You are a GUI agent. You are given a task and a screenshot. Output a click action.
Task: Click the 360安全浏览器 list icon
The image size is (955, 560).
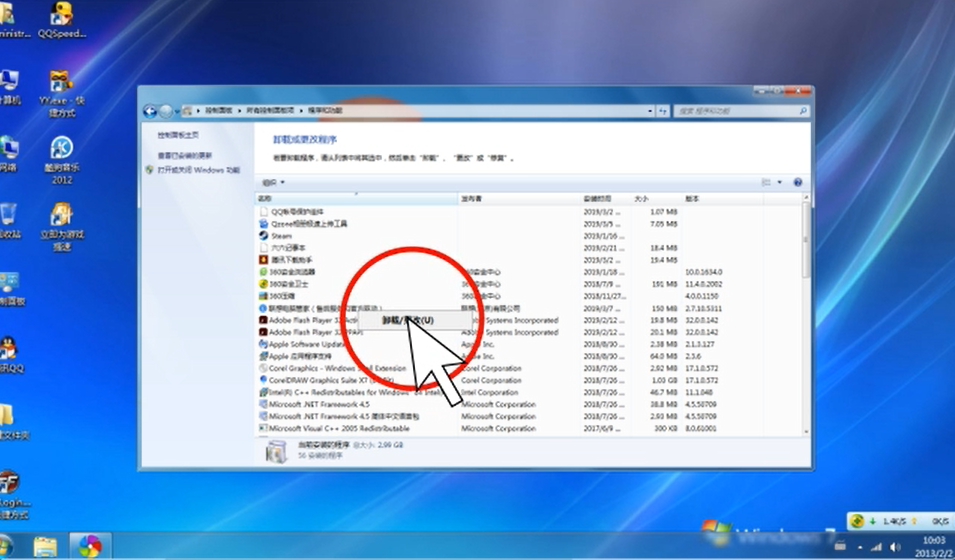(264, 272)
